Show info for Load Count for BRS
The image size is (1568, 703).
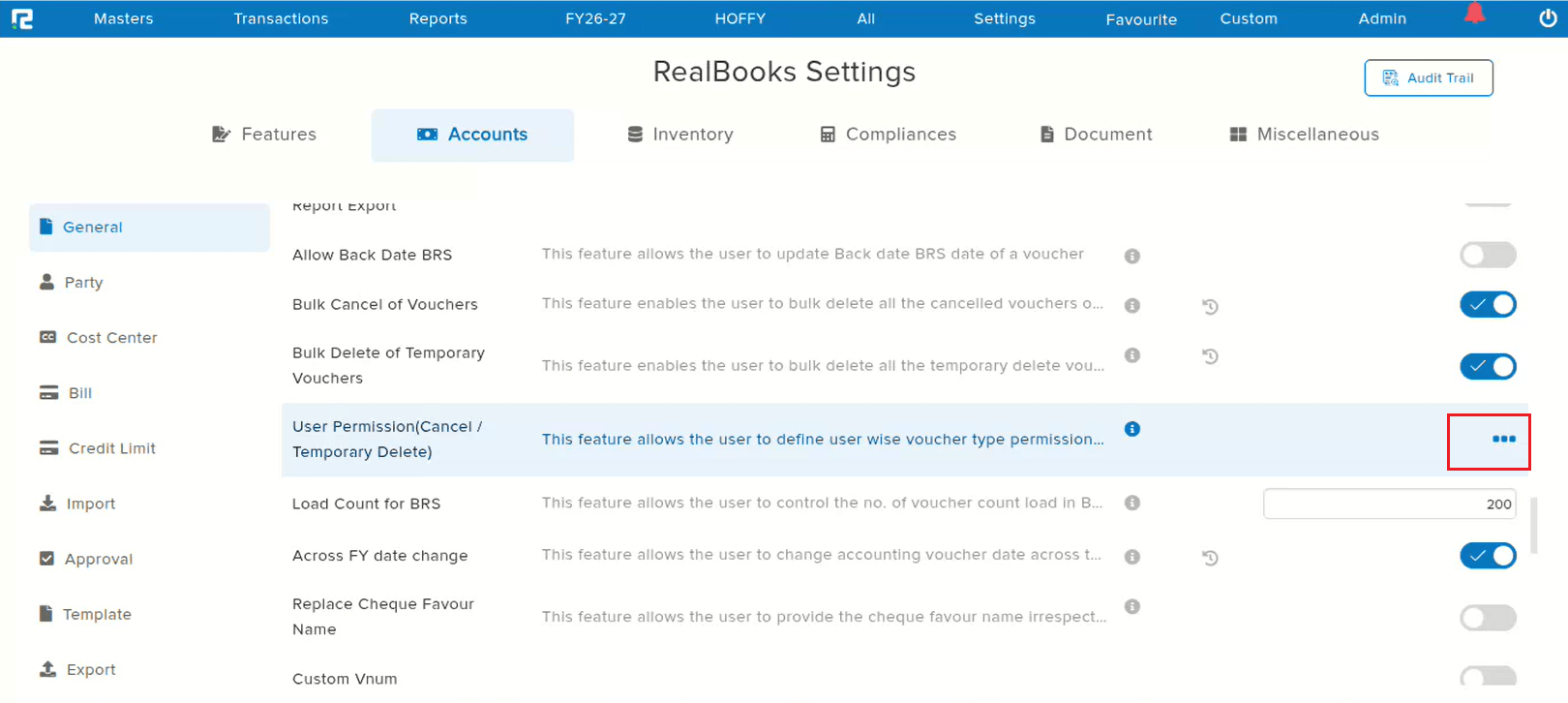[x=1131, y=503]
